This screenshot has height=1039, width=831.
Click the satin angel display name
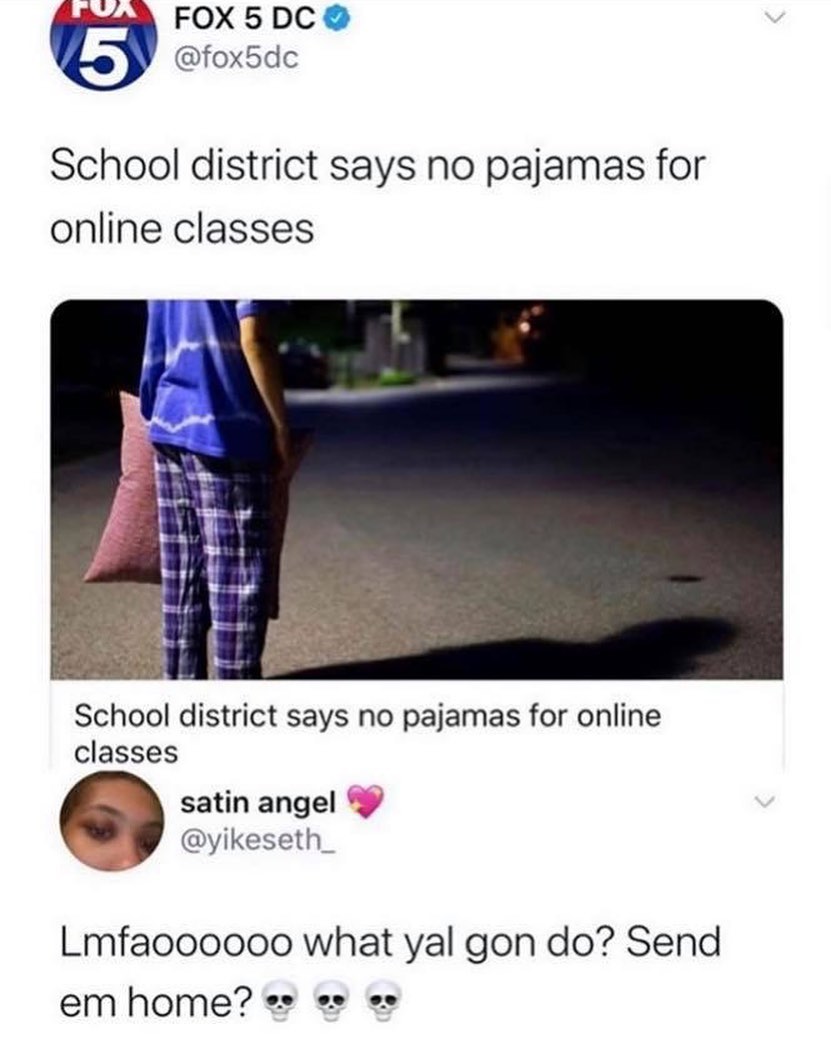click(x=258, y=802)
